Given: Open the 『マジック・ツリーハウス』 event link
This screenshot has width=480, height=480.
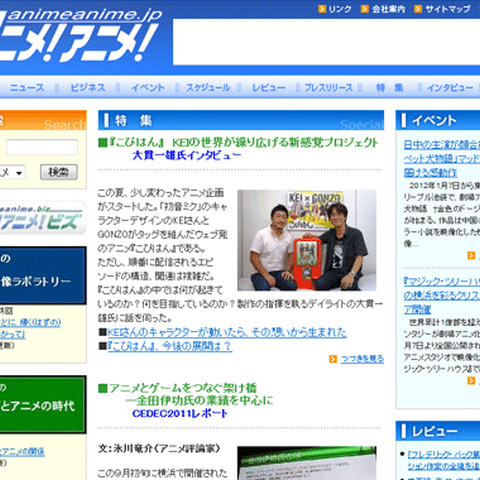Looking at the screenshot, I should [x=442, y=295].
